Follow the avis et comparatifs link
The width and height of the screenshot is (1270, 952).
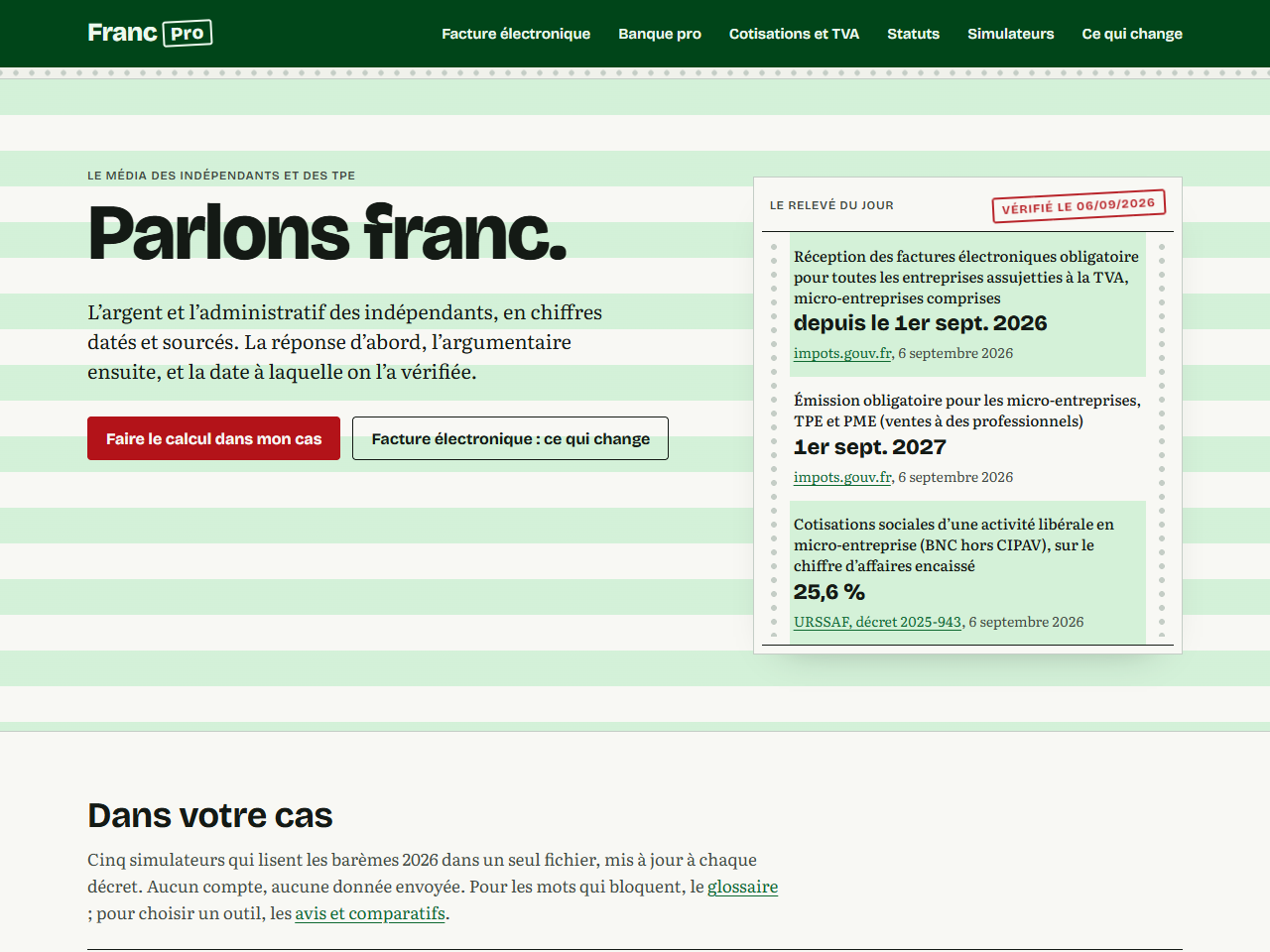(370, 913)
